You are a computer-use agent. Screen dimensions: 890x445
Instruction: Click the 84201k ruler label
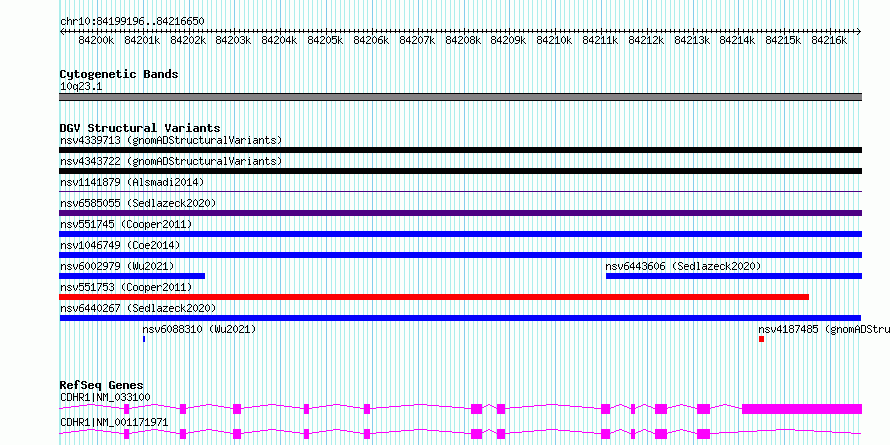coord(142,40)
